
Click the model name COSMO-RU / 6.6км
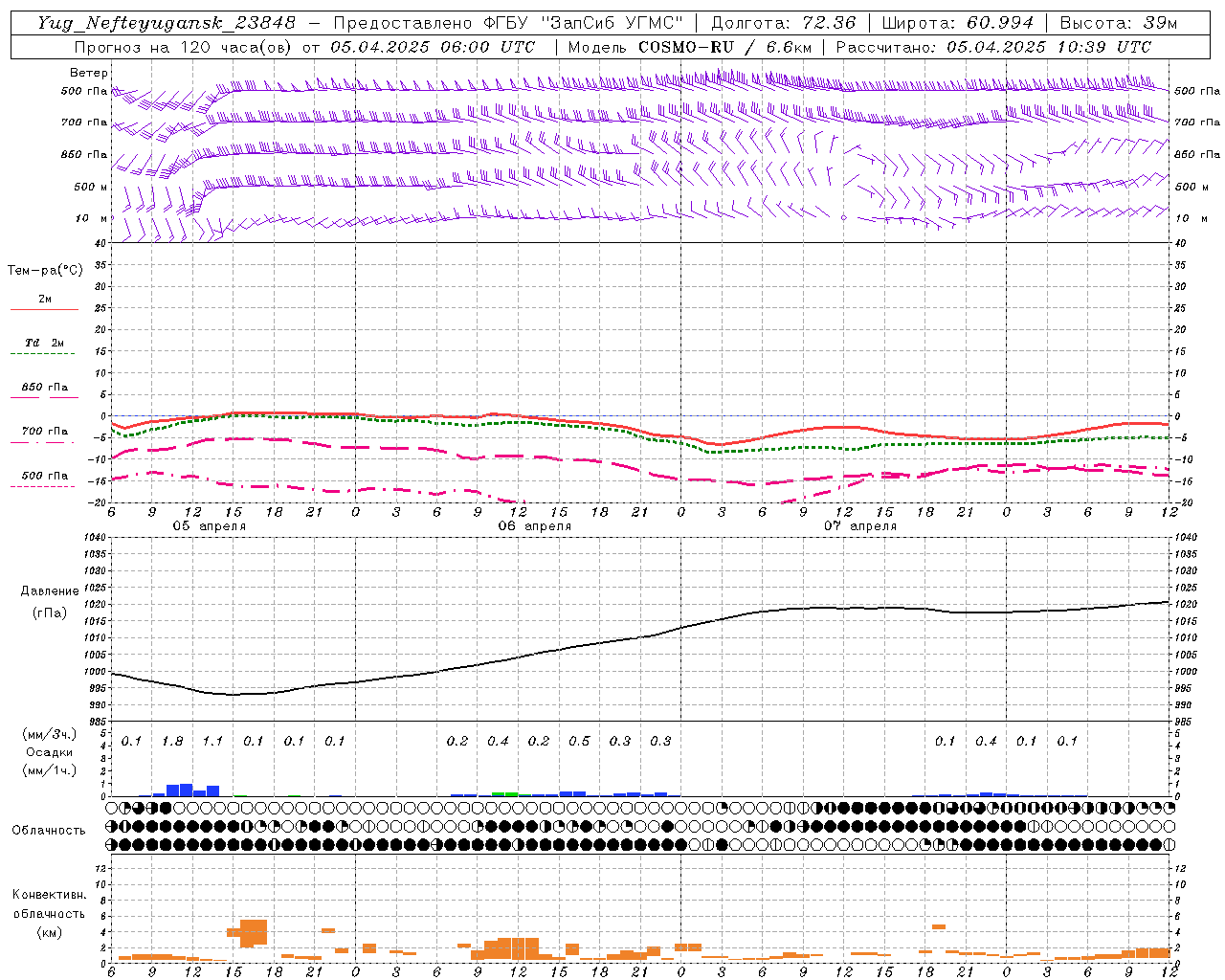click(726, 47)
